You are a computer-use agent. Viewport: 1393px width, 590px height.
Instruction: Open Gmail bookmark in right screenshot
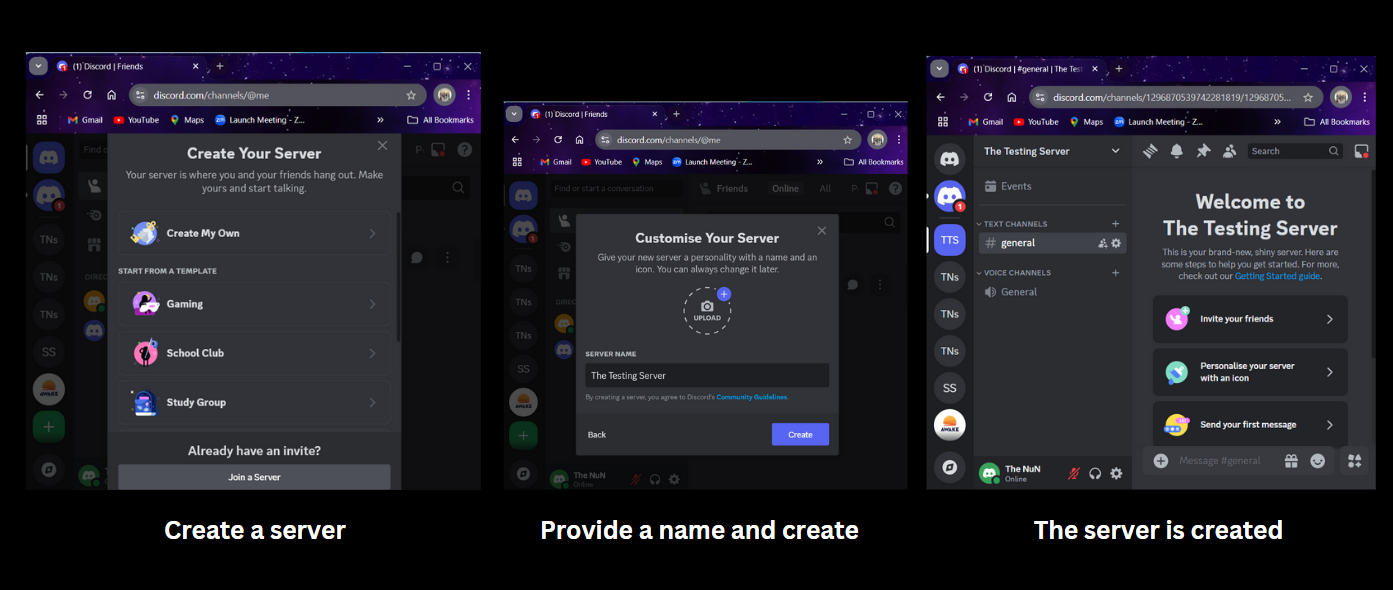coord(984,122)
